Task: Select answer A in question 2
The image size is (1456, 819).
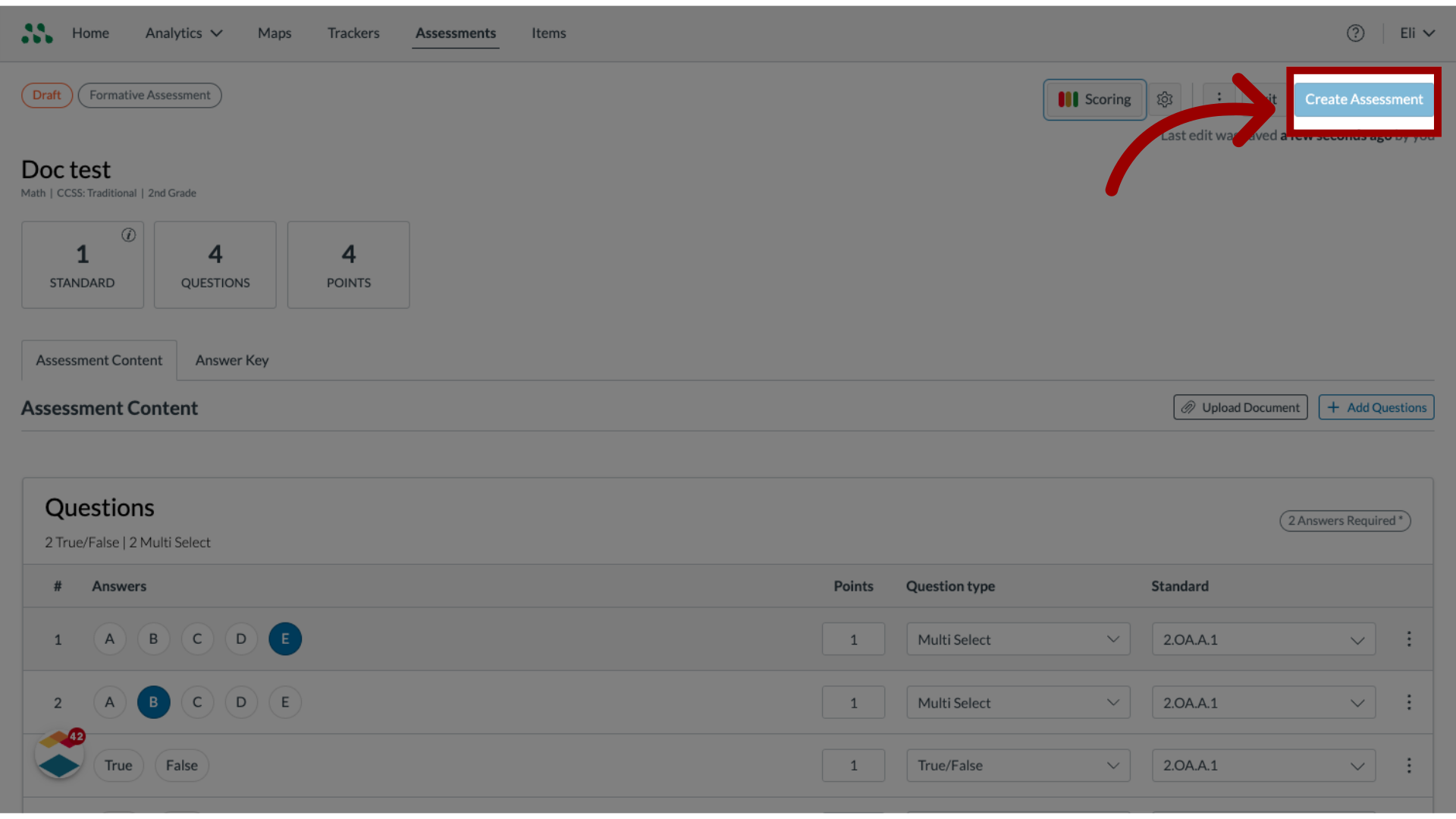Action: (110, 702)
